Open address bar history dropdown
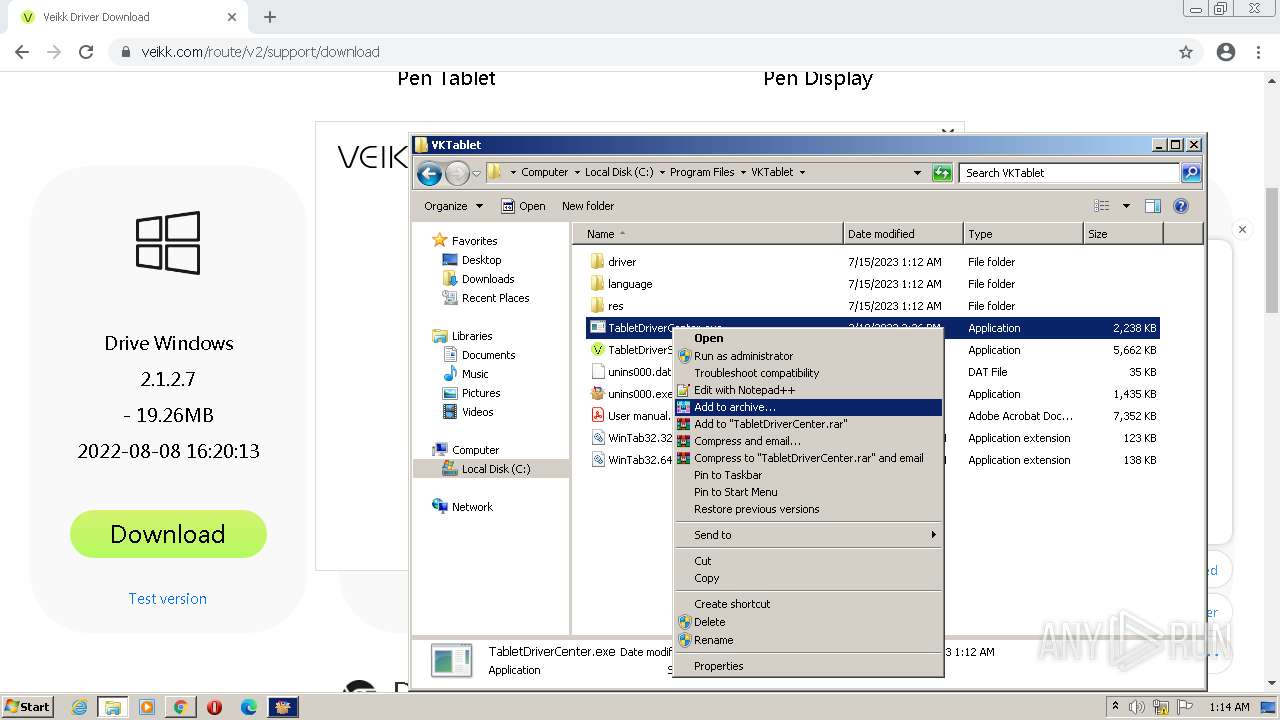 click(x=917, y=173)
